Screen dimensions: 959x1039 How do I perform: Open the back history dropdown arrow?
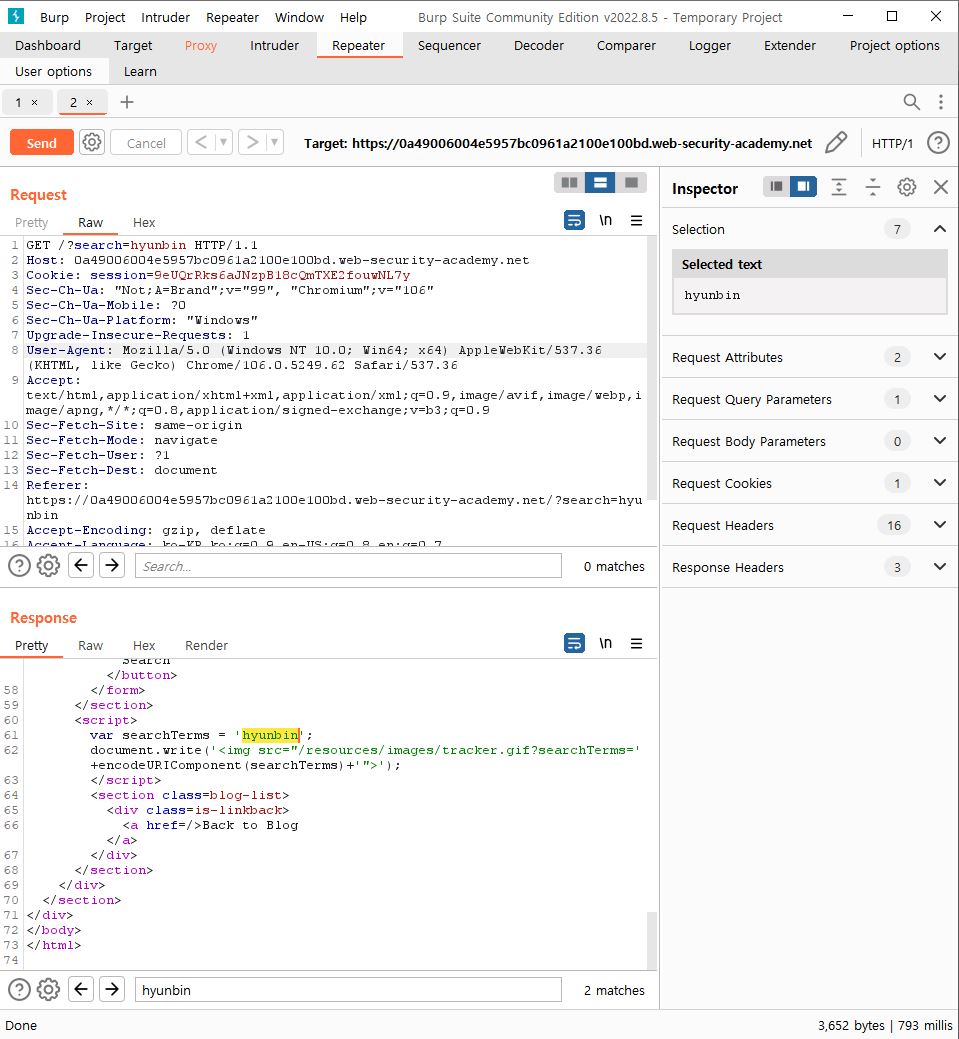pos(223,142)
